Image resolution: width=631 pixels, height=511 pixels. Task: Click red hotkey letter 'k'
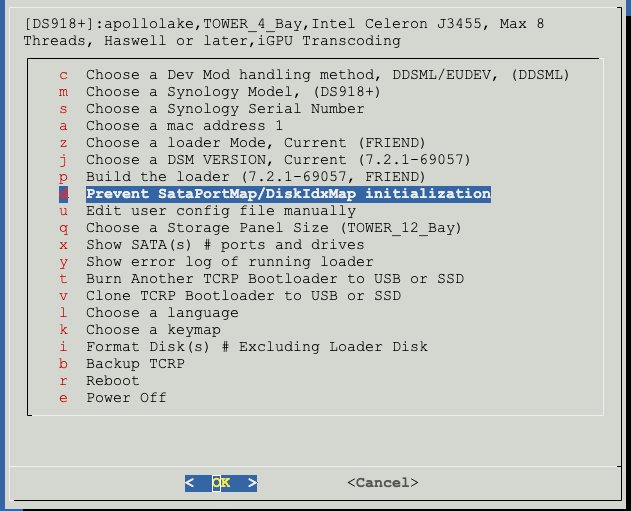point(63,330)
